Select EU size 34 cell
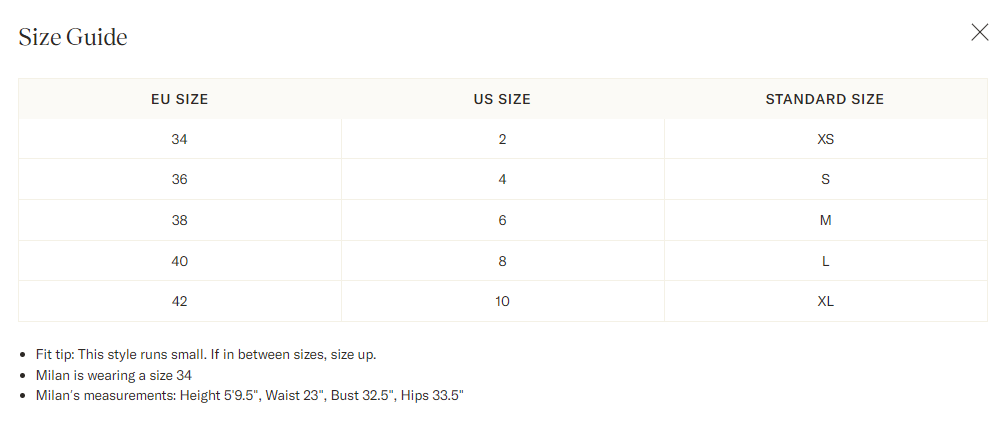 point(180,139)
